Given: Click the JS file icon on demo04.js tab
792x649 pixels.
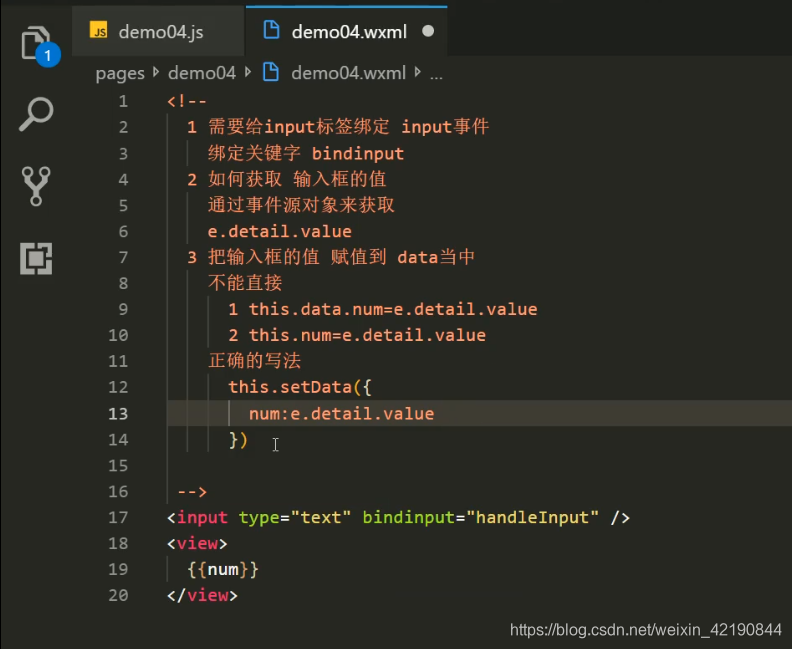Looking at the screenshot, I should pyautogui.click(x=98, y=31).
